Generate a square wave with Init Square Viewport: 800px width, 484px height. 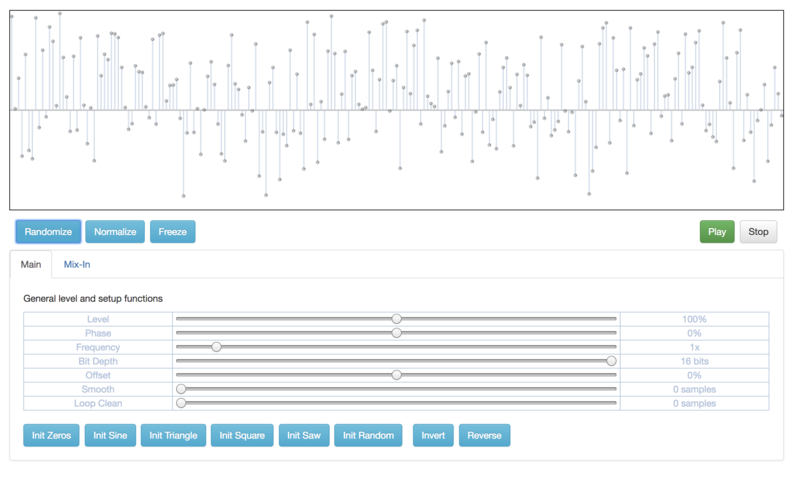coord(242,436)
